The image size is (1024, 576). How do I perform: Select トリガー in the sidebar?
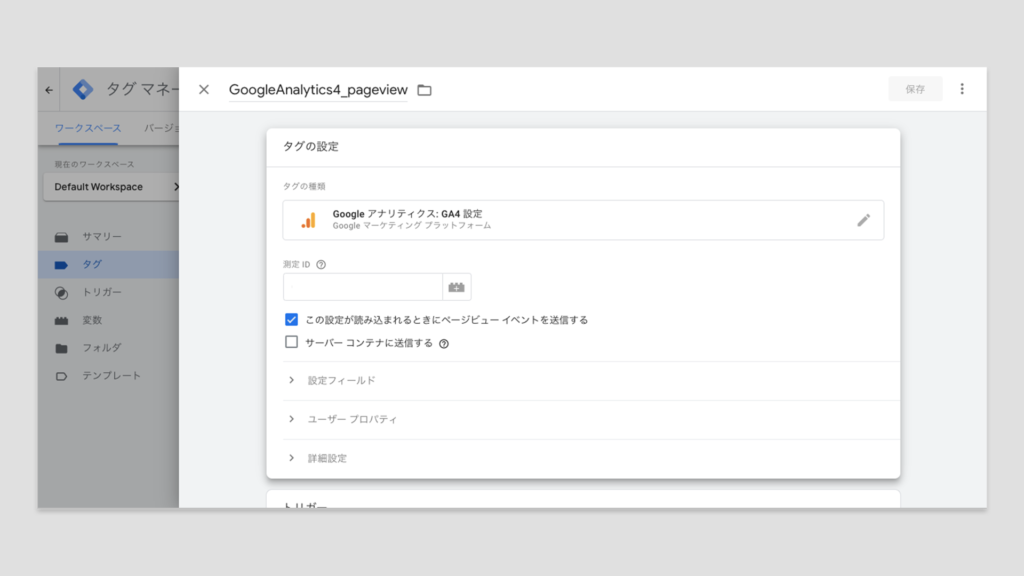pyautogui.click(x=102, y=292)
